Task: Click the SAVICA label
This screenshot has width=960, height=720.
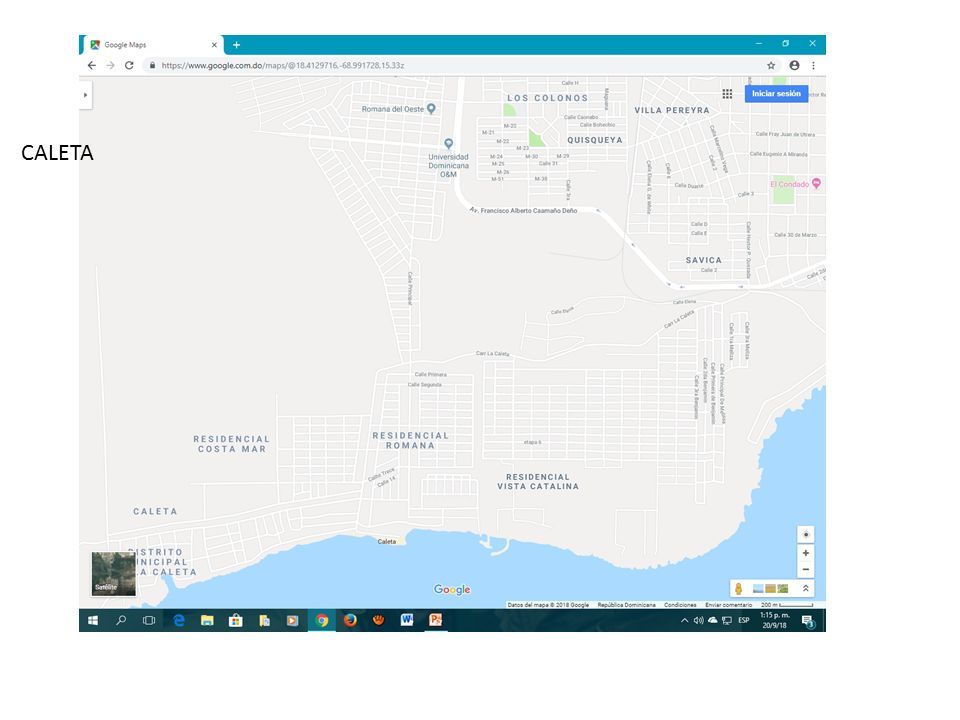Action: 703,260
